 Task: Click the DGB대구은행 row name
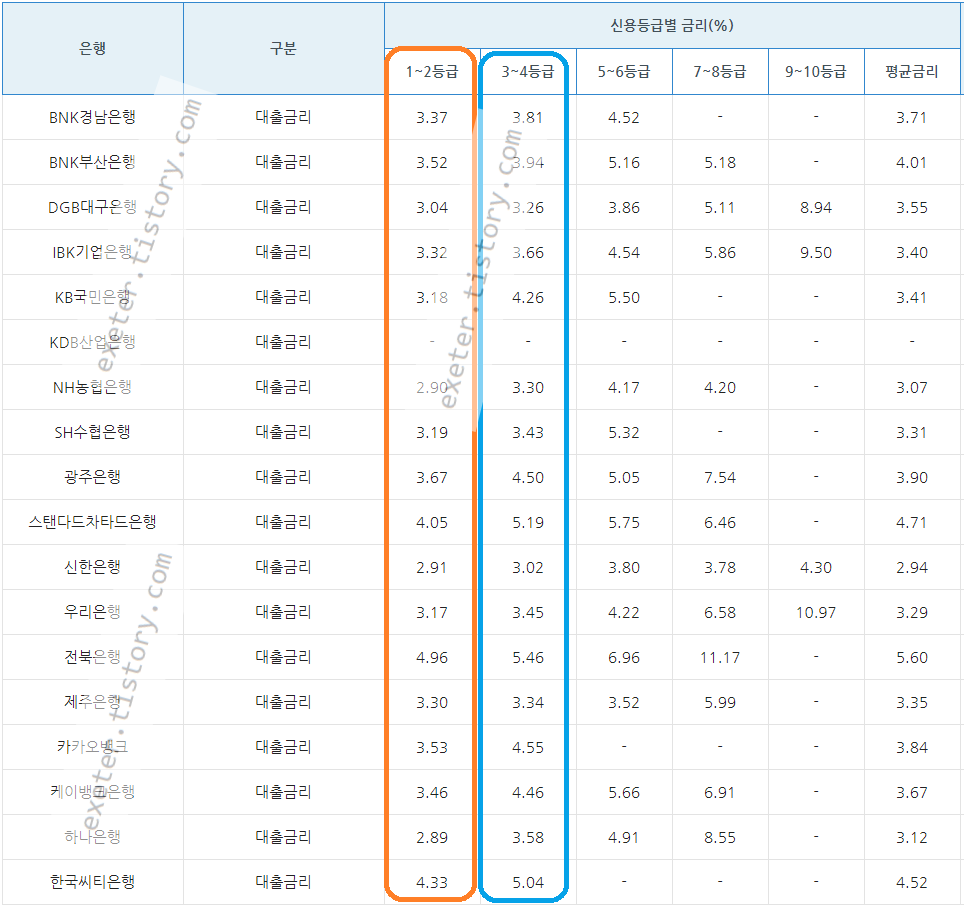pyautogui.click(x=92, y=207)
